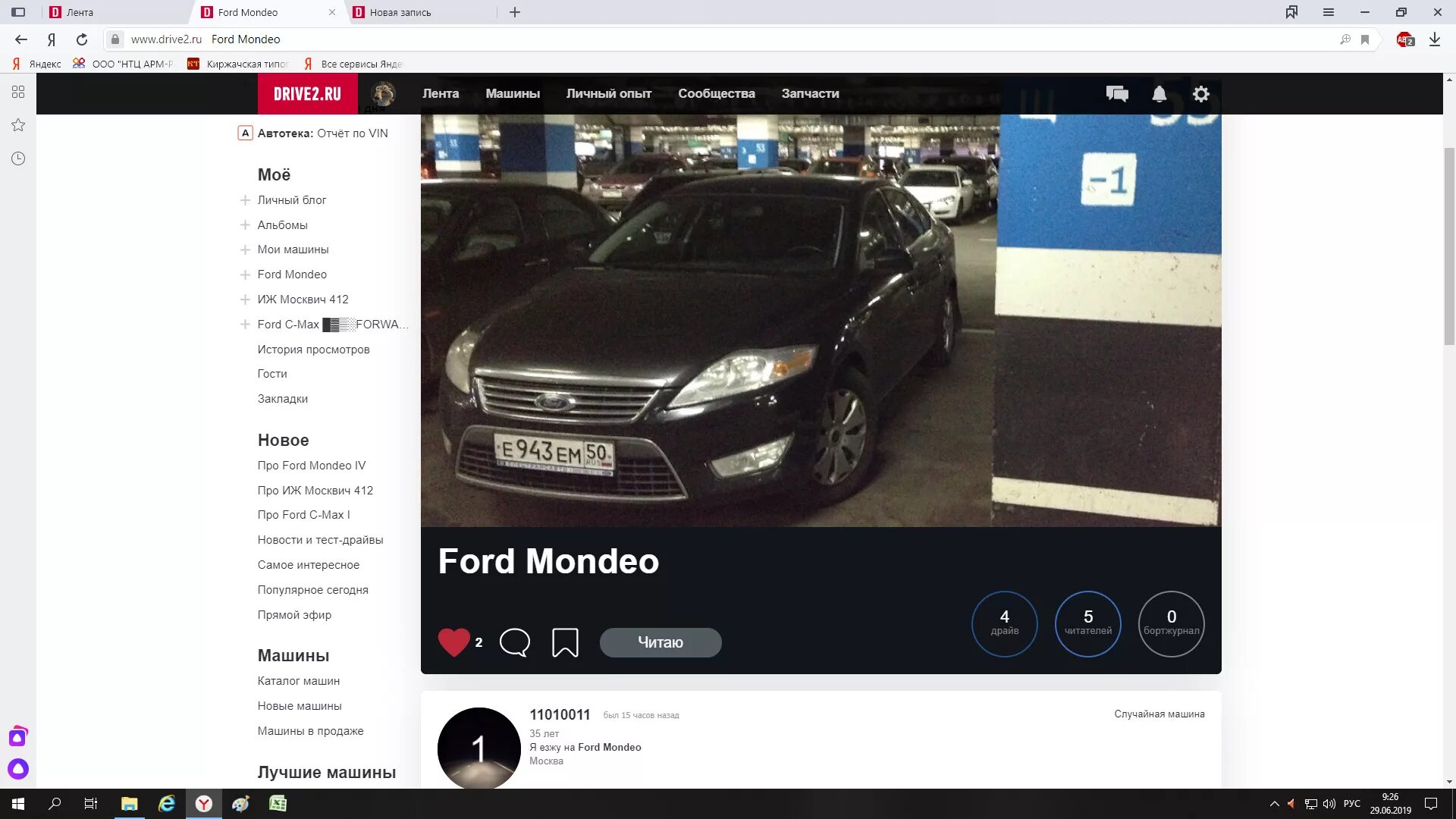Open settings gear icon in header

tap(1200, 94)
